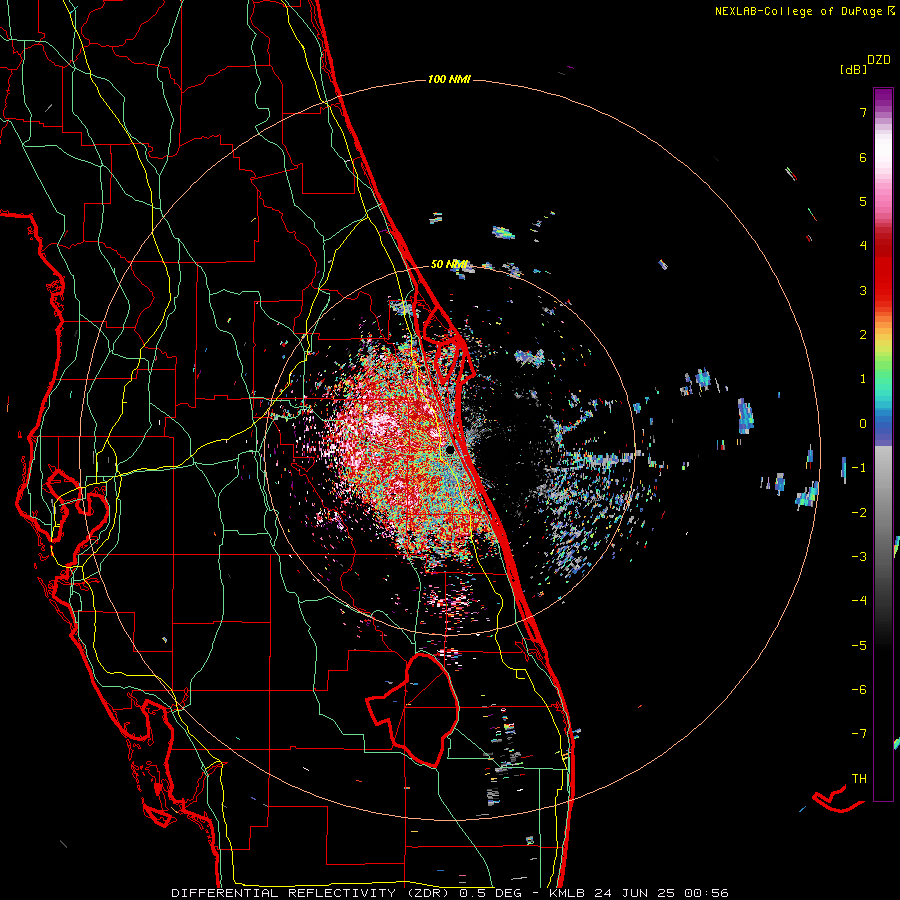The height and width of the screenshot is (900, 900).
Task: Click the black radar site dot at KMLB
Action: click(450, 450)
